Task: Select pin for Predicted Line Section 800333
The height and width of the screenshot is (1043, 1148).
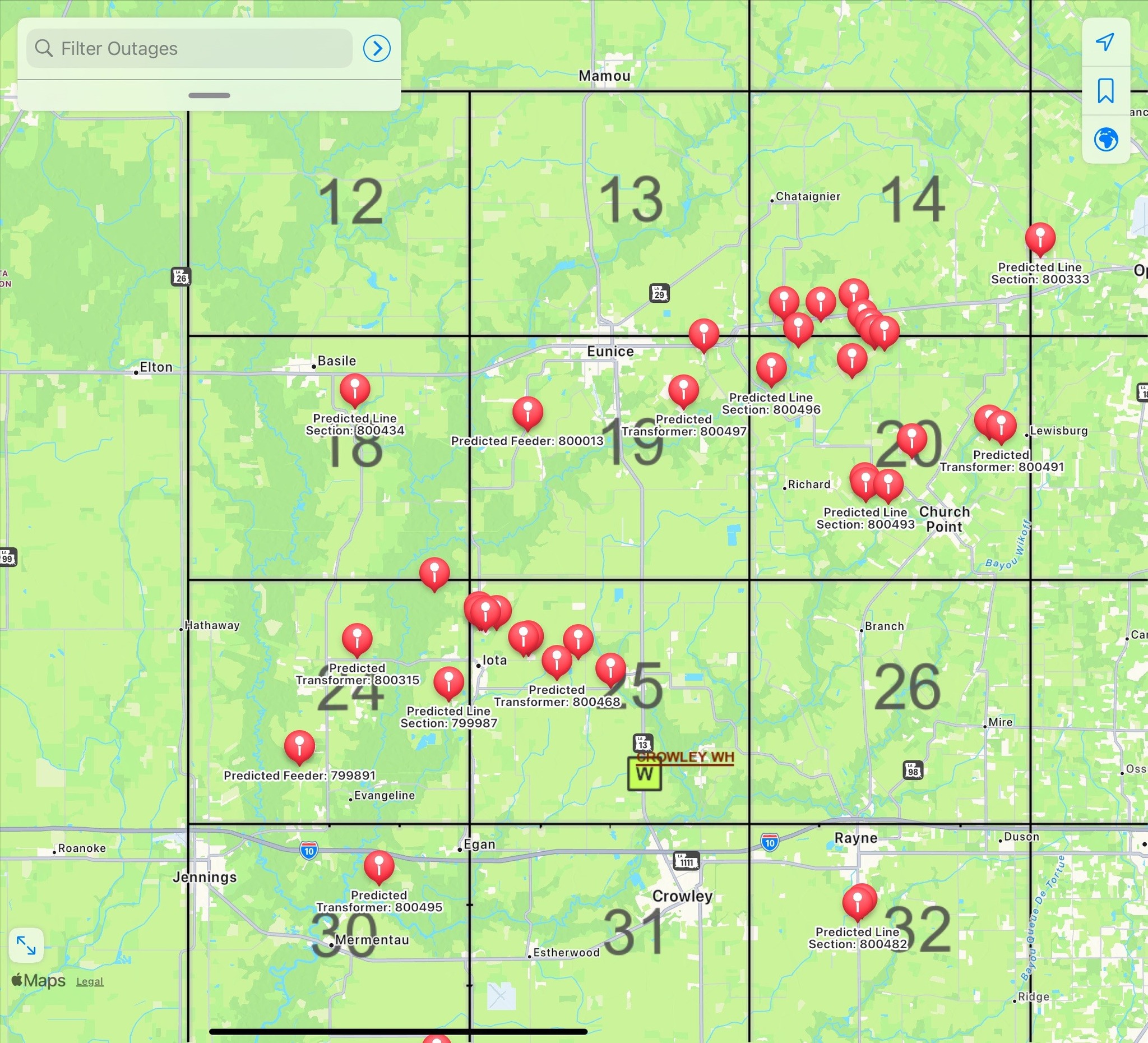Action: [1040, 239]
